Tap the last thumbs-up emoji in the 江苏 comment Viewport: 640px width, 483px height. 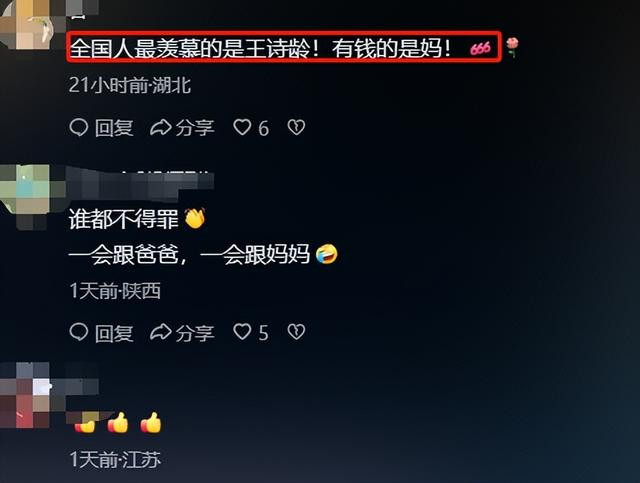point(151,423)
